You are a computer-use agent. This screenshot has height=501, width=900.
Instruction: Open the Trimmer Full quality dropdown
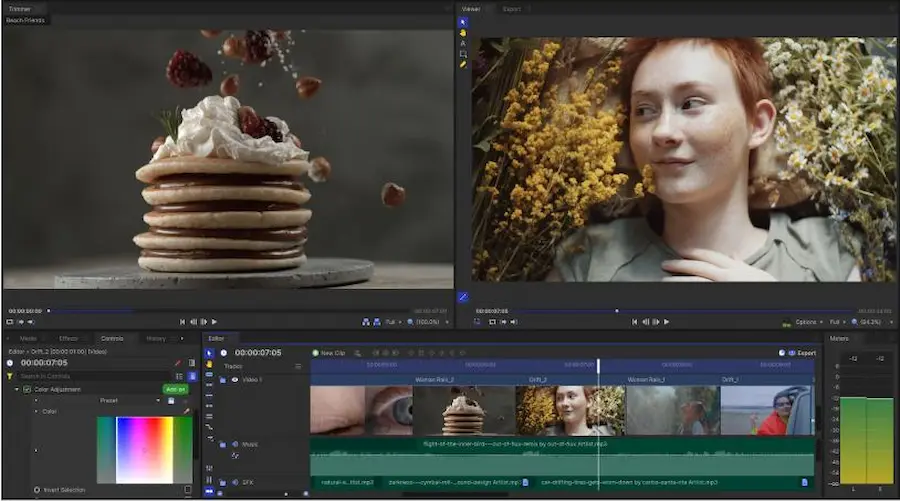[393, 322]
